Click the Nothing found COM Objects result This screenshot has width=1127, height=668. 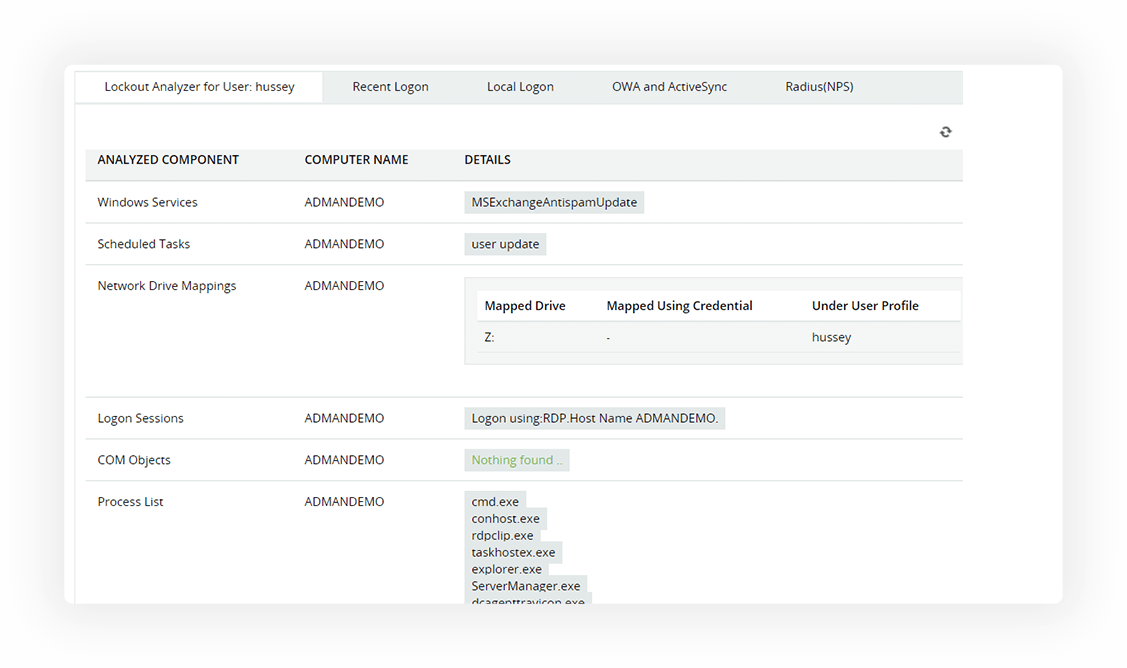tap(516, 460)
